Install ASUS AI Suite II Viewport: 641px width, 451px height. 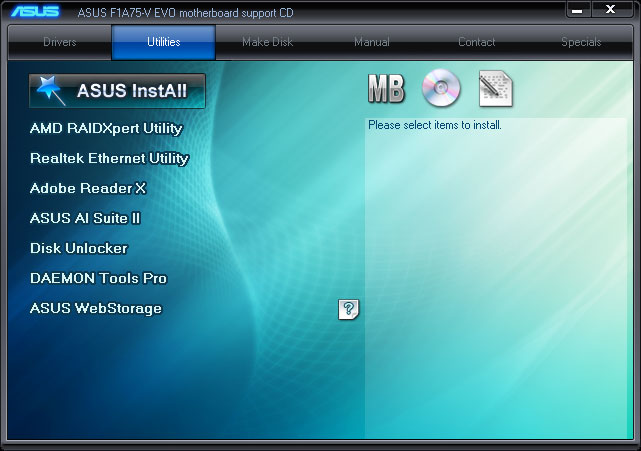(85, 218)
